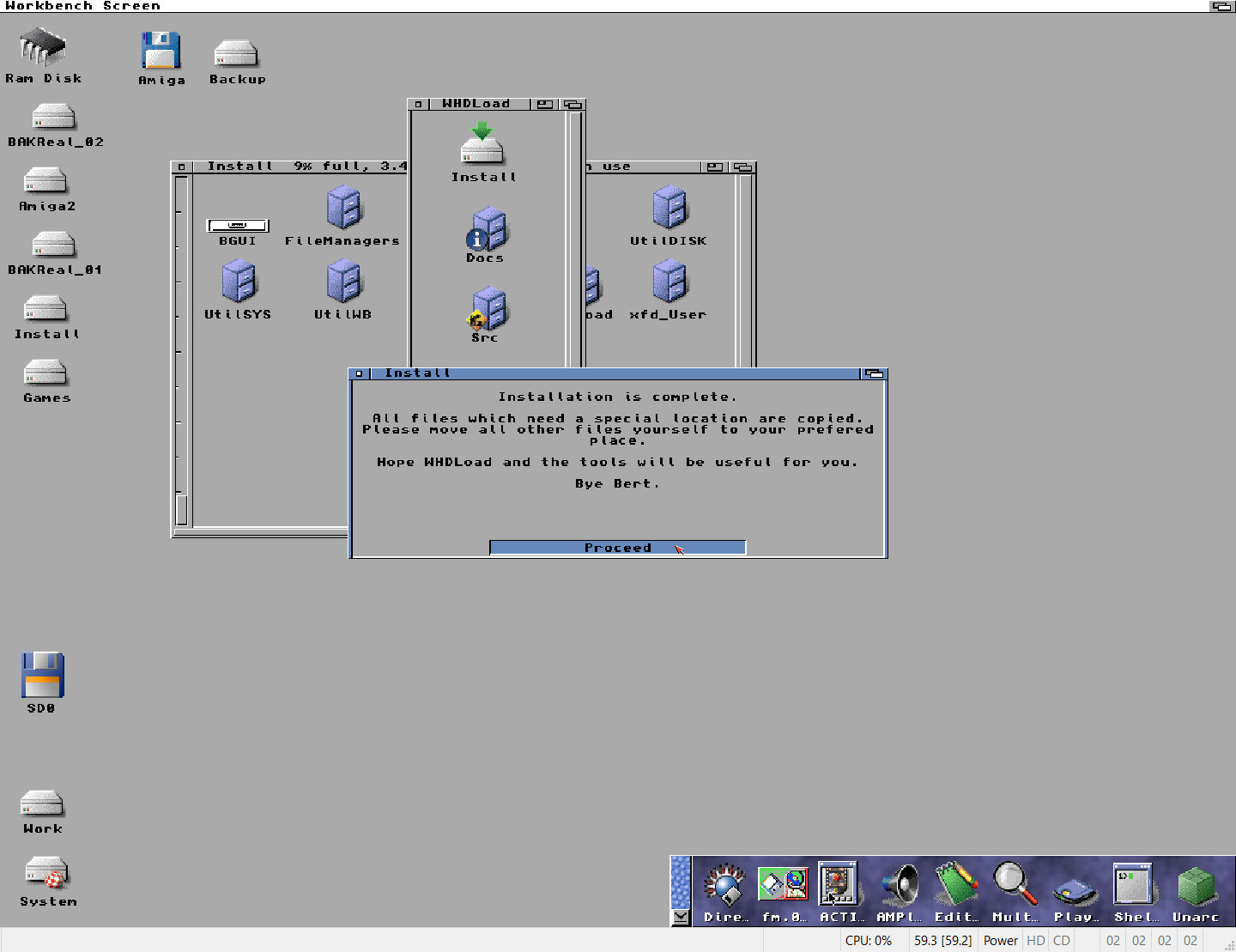Select the BGUI icon in Install window
The image size is (1236, 952).
[x=238, y=232]
